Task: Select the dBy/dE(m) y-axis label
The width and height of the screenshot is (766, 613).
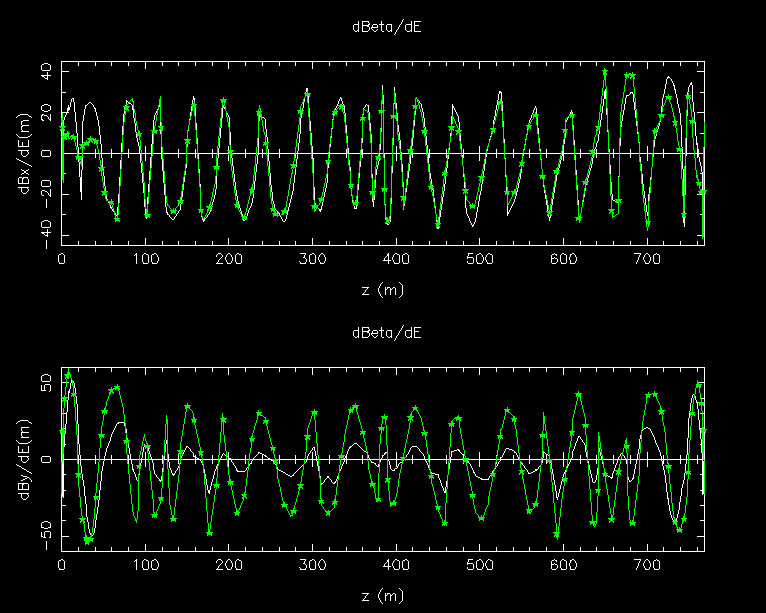Action: tap(23, 457)
